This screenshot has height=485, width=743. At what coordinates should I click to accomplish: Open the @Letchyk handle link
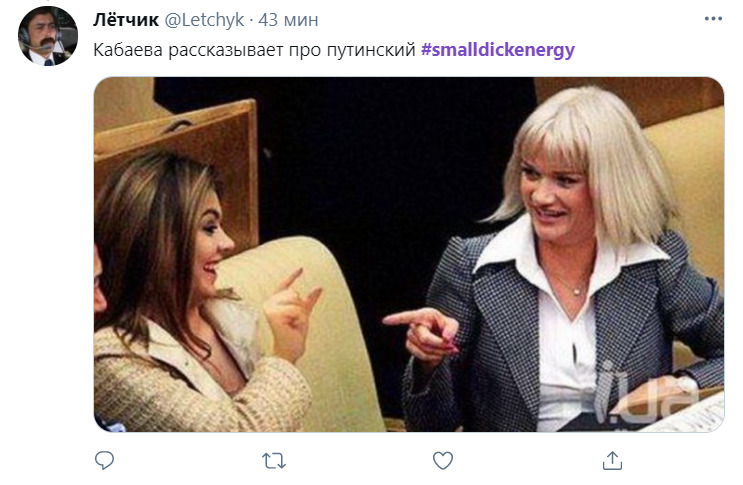[204, 20]
